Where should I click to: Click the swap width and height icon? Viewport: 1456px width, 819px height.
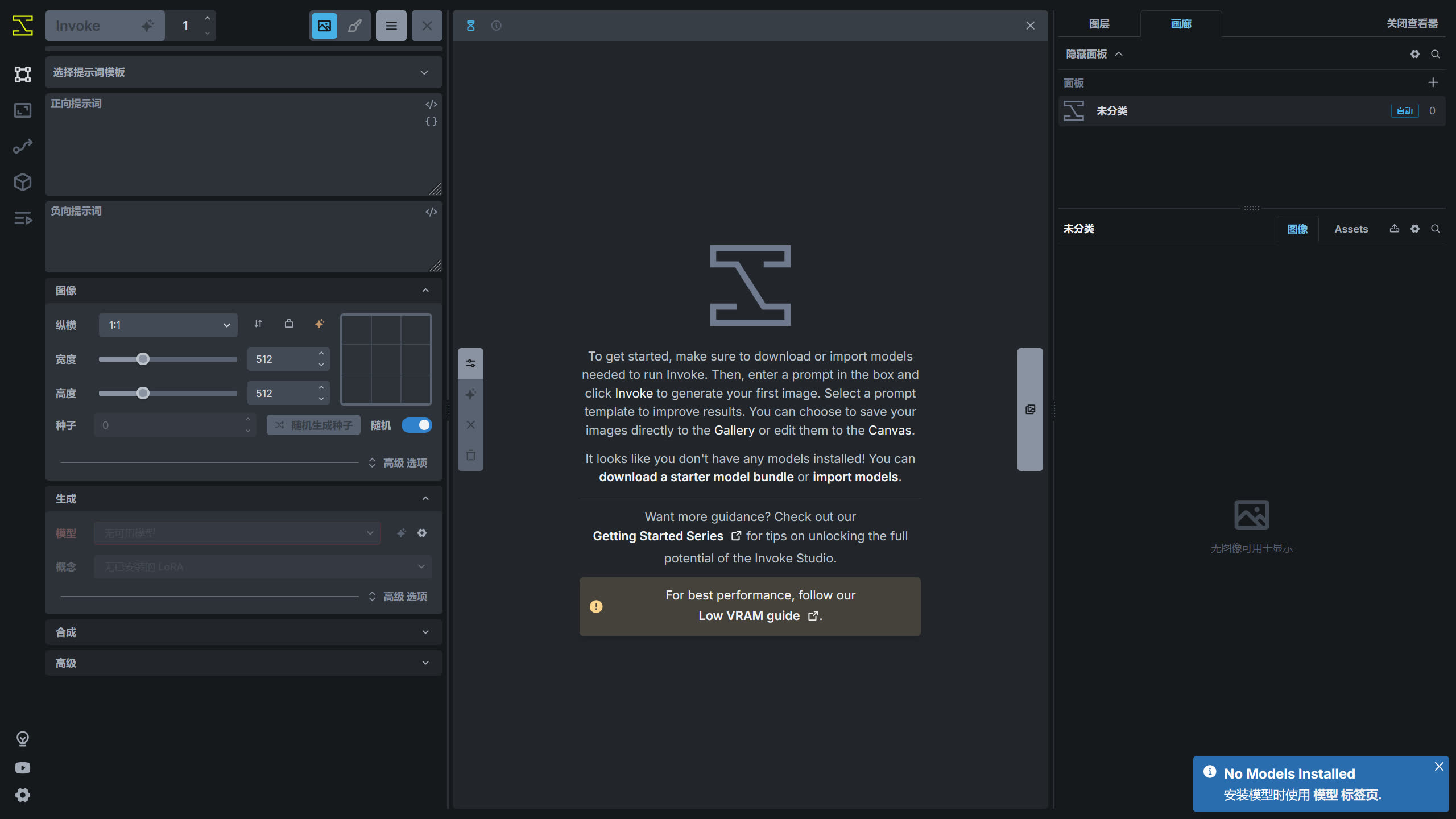[x=258, y=324]
